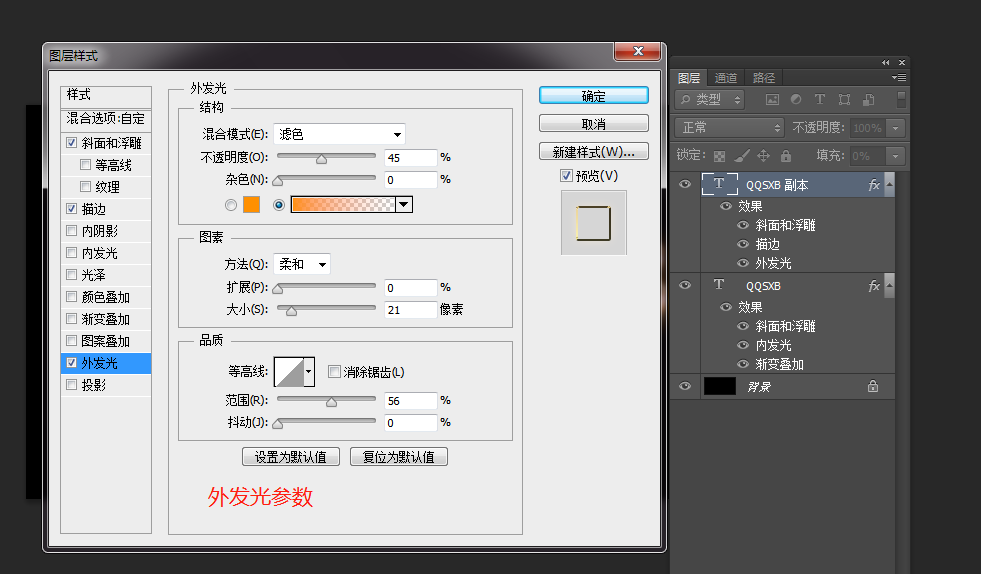
Task: Click lock transparent pixels icon
Action: click(x=719, y=156)
